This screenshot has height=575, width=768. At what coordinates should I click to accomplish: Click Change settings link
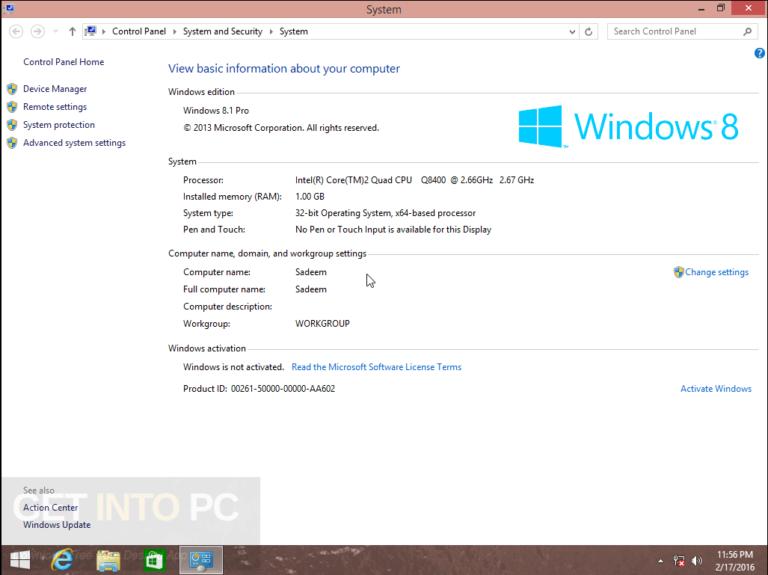tap(717, 272)
